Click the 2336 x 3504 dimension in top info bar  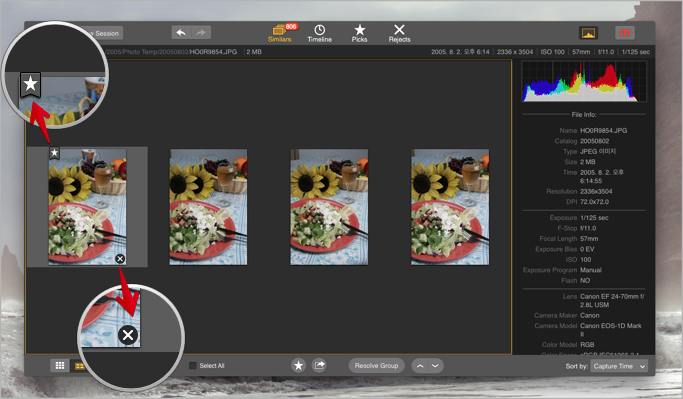point(515,51)
